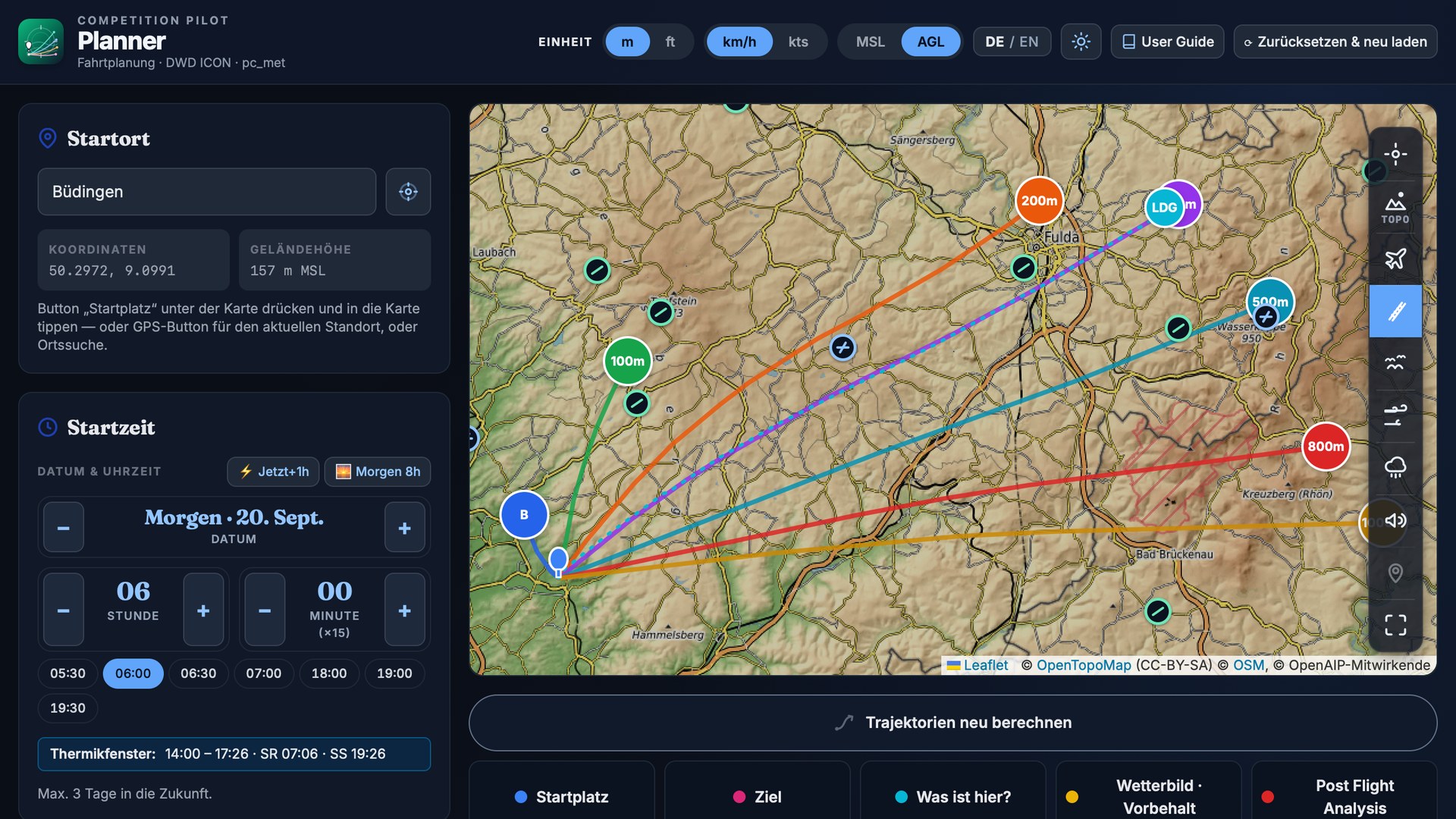Open the OSM attribution link

tap(1248, 665)
